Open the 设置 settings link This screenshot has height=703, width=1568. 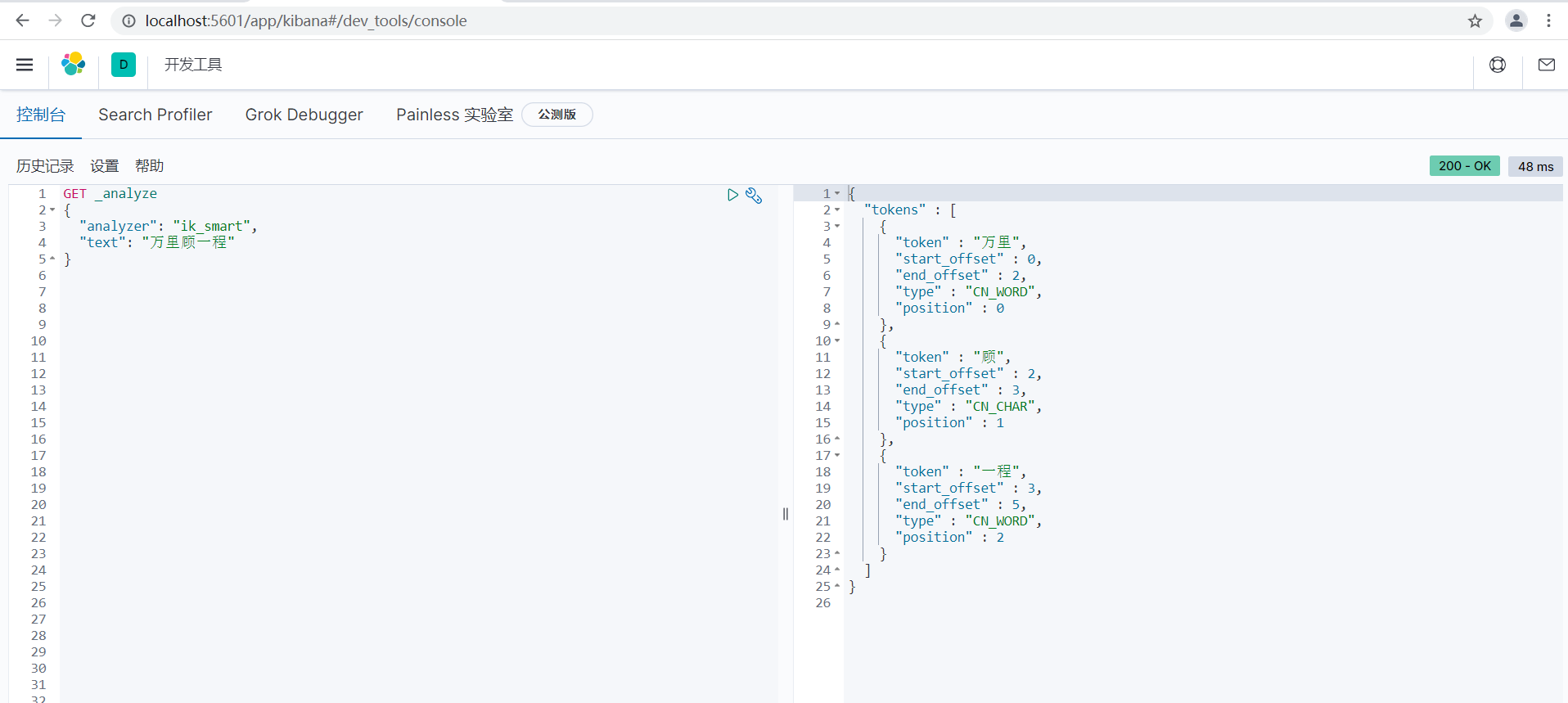pos(105,166)
